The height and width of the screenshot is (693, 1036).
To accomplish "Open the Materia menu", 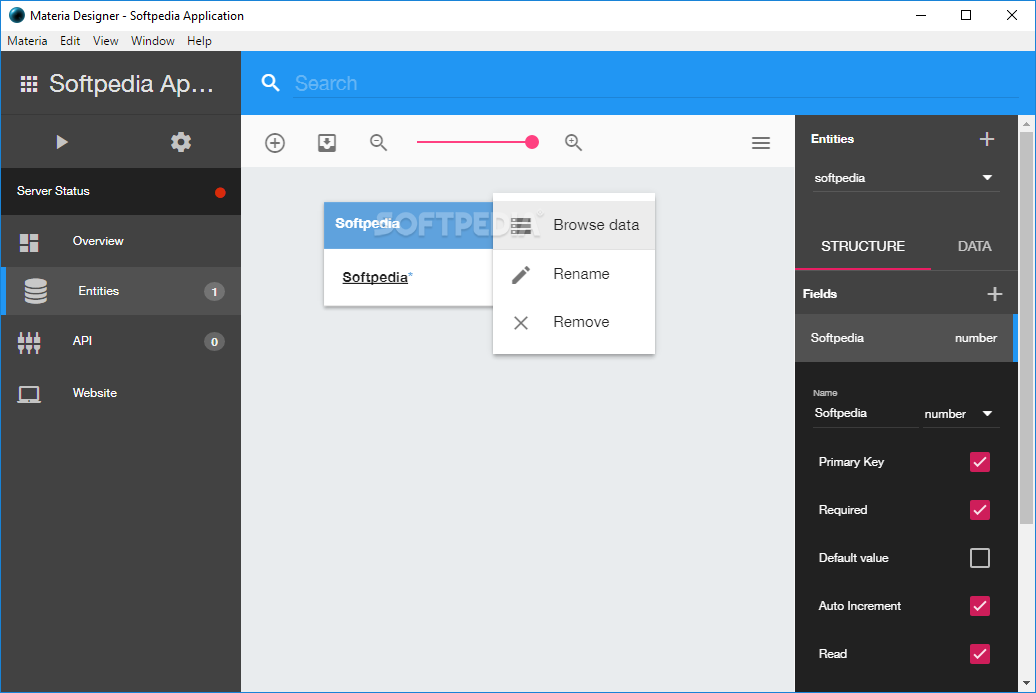I will 27,41.
